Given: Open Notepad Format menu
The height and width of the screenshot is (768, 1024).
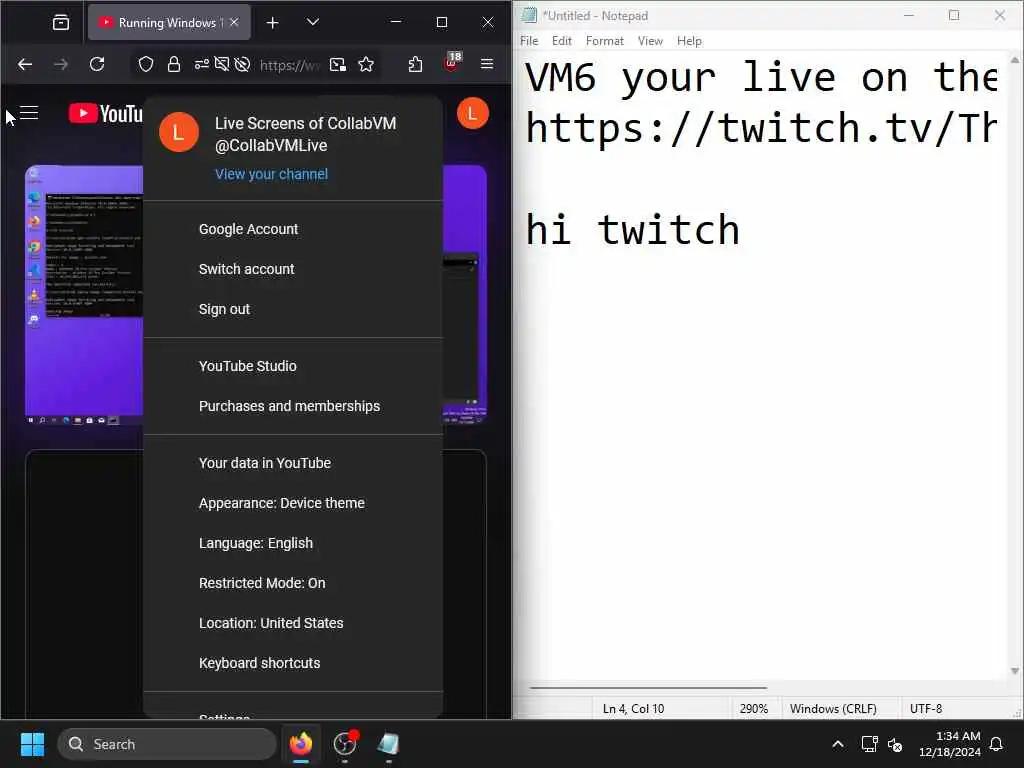Looking at the screenshot, I should [605, 40].
